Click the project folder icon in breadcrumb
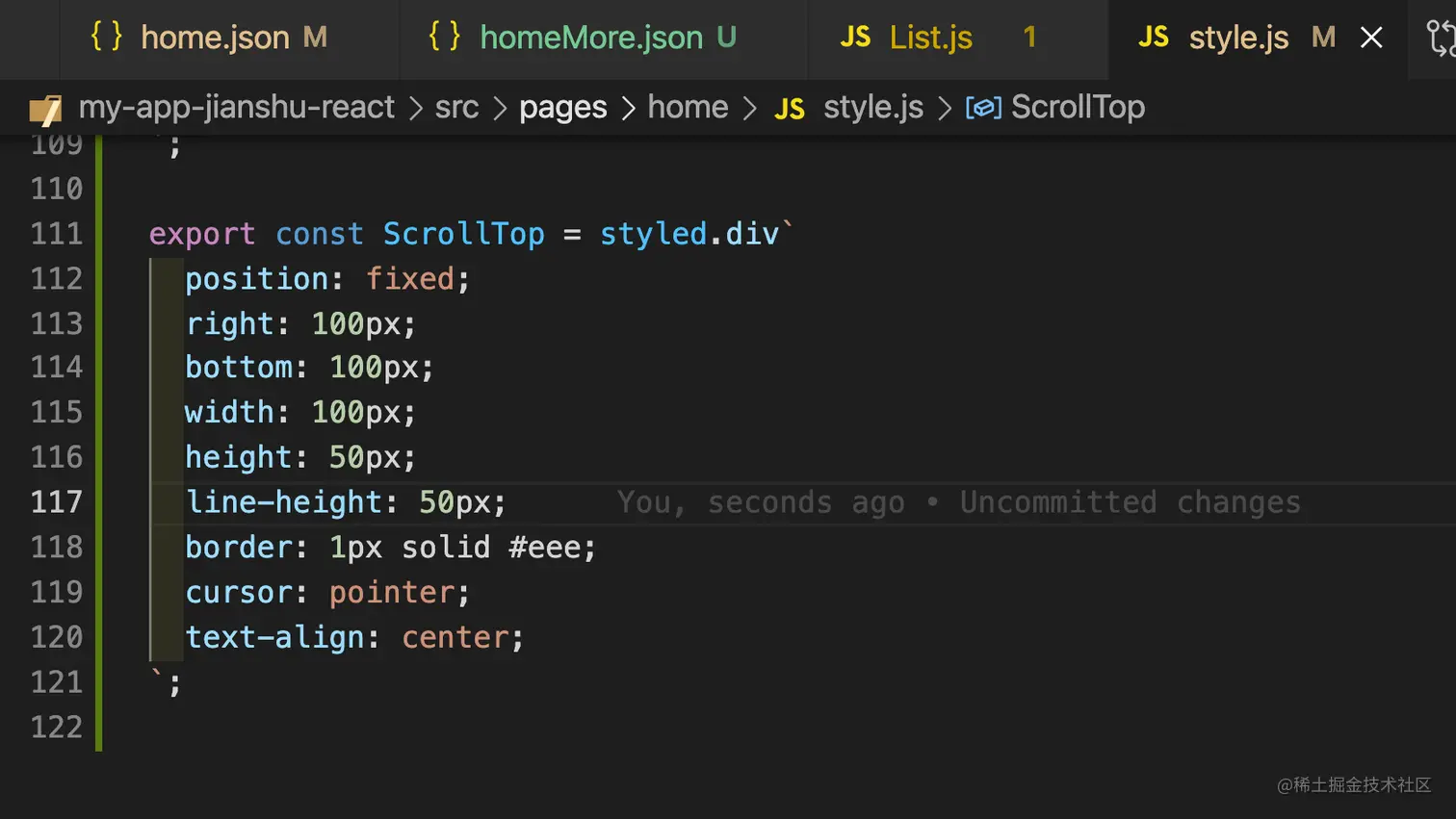The image size is (1456, 819). click(x=45, y=109)
